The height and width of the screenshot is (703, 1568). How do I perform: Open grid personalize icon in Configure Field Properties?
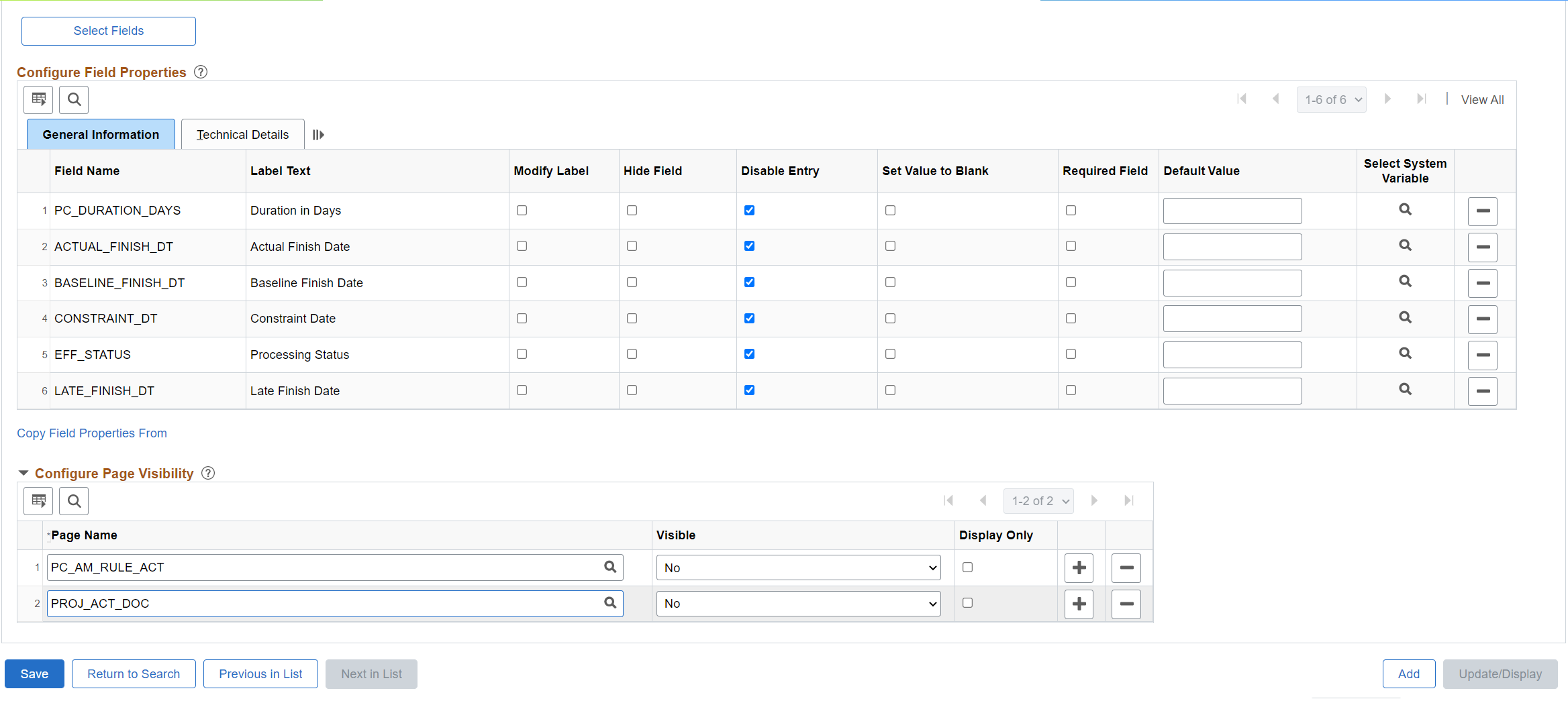(38, 100)
